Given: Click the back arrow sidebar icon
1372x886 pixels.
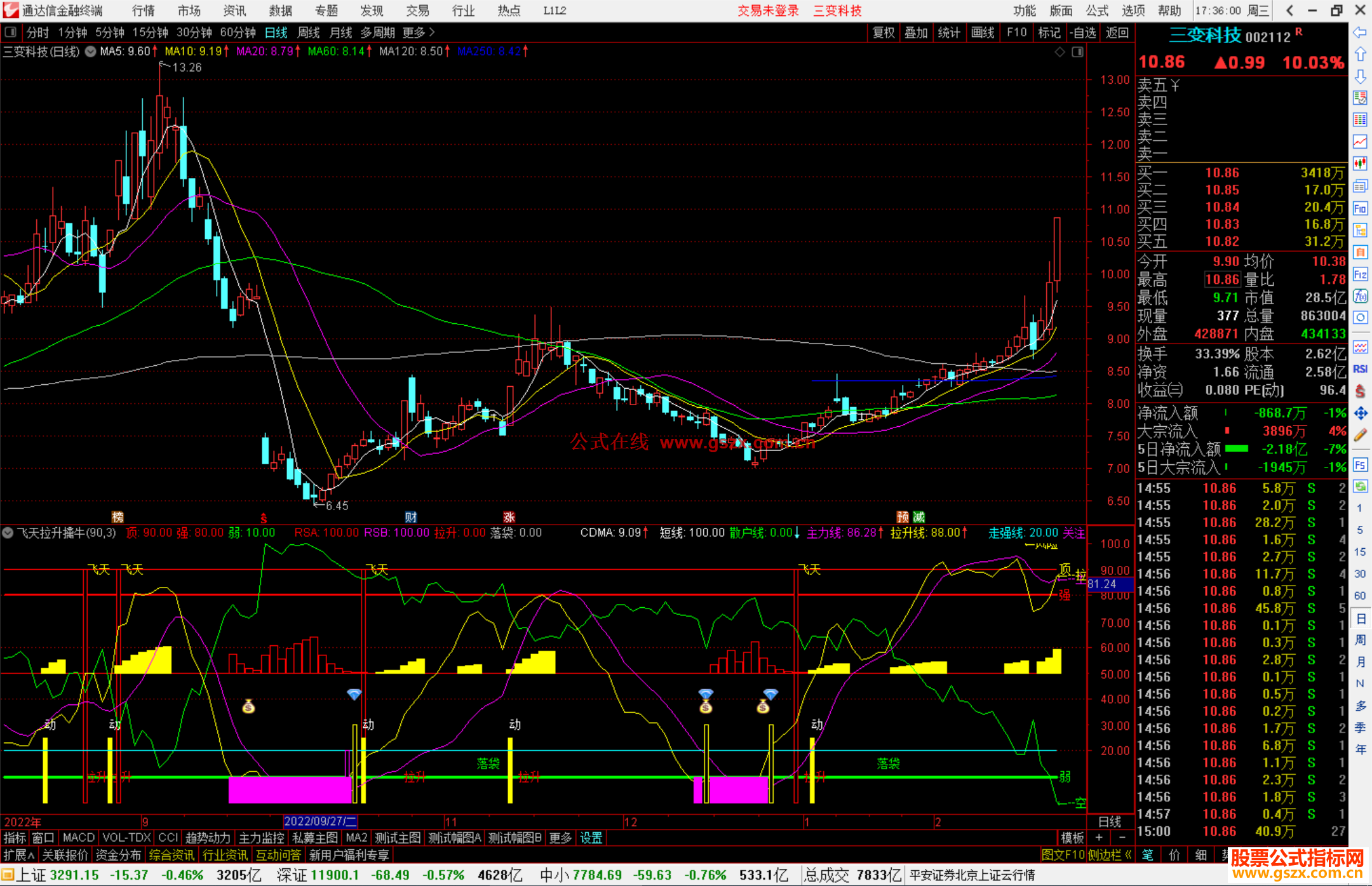Looking at the screenshot, I should click(x=1360, y=32).
